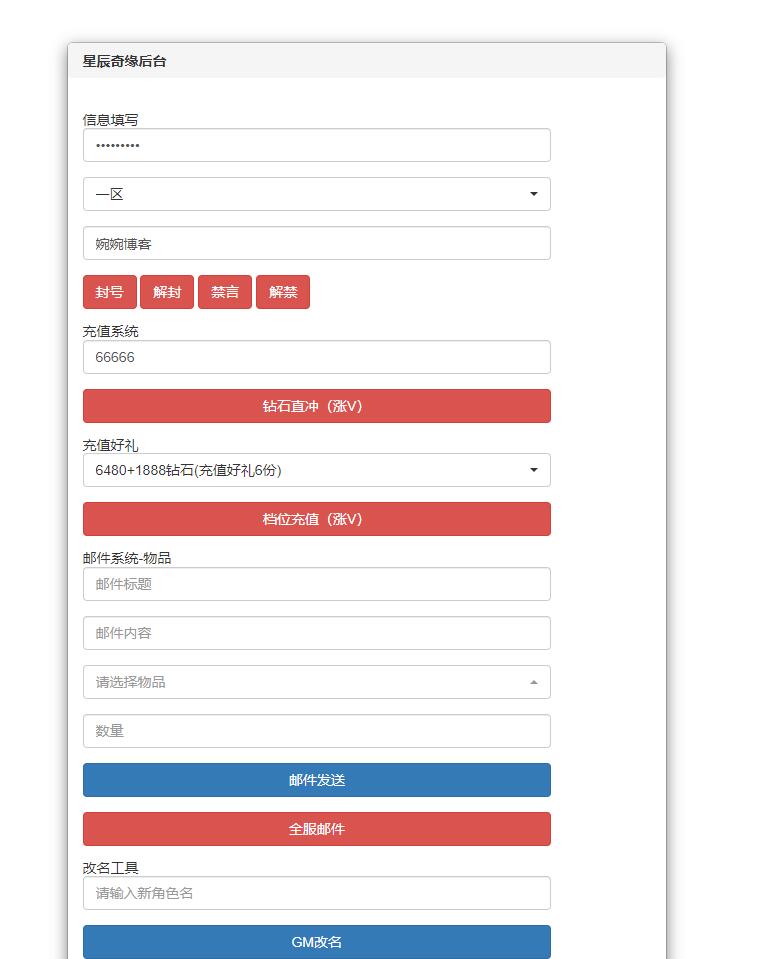
Task: Click the 数量 quantity field
Action: click(x=316, y=731)
